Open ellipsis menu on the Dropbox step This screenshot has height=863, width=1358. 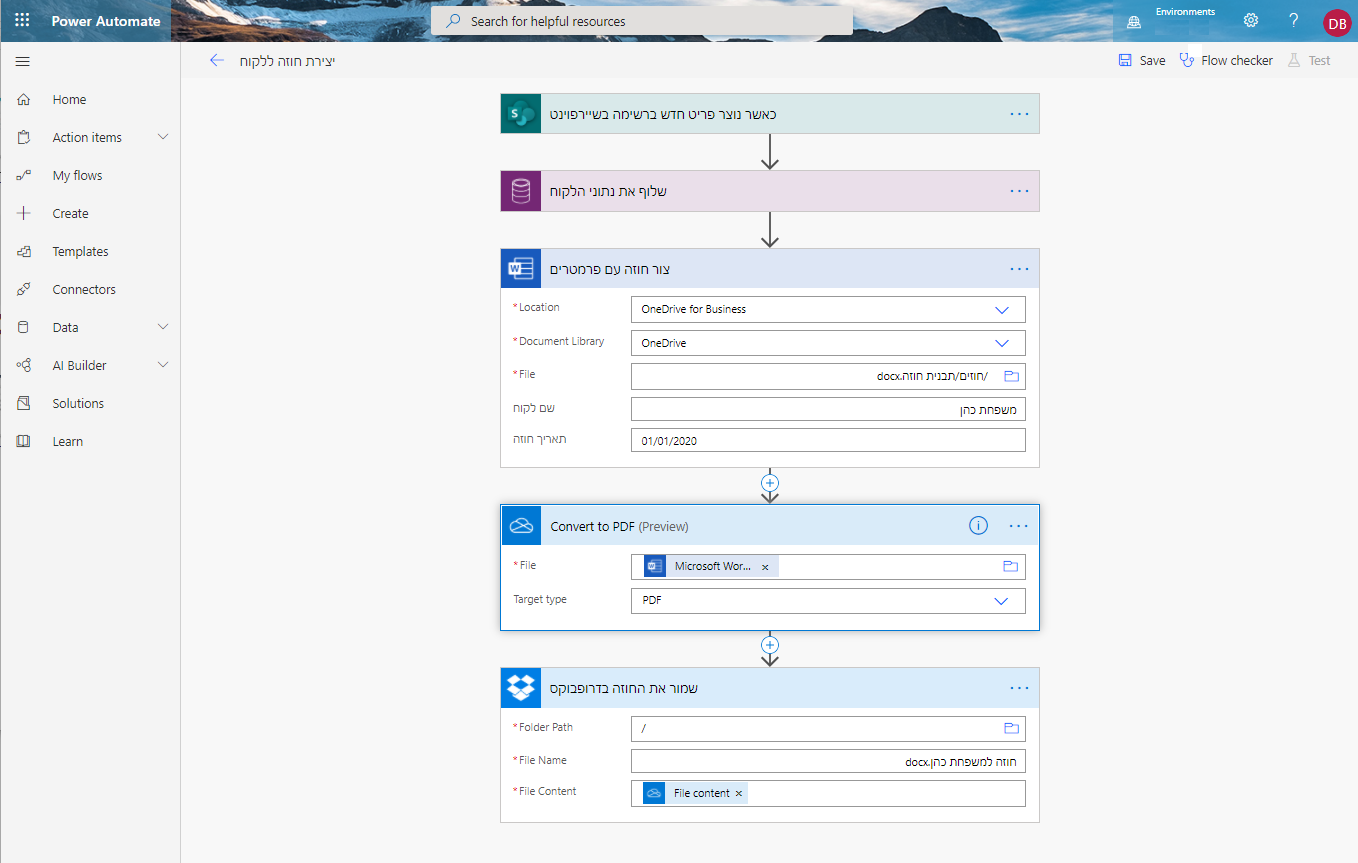(1019, 687)
